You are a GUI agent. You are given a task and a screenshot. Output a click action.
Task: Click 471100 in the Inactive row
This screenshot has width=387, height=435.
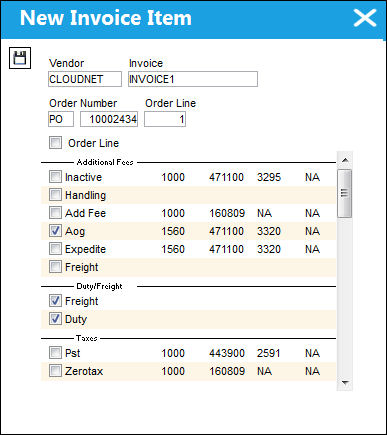pos(227,177)
